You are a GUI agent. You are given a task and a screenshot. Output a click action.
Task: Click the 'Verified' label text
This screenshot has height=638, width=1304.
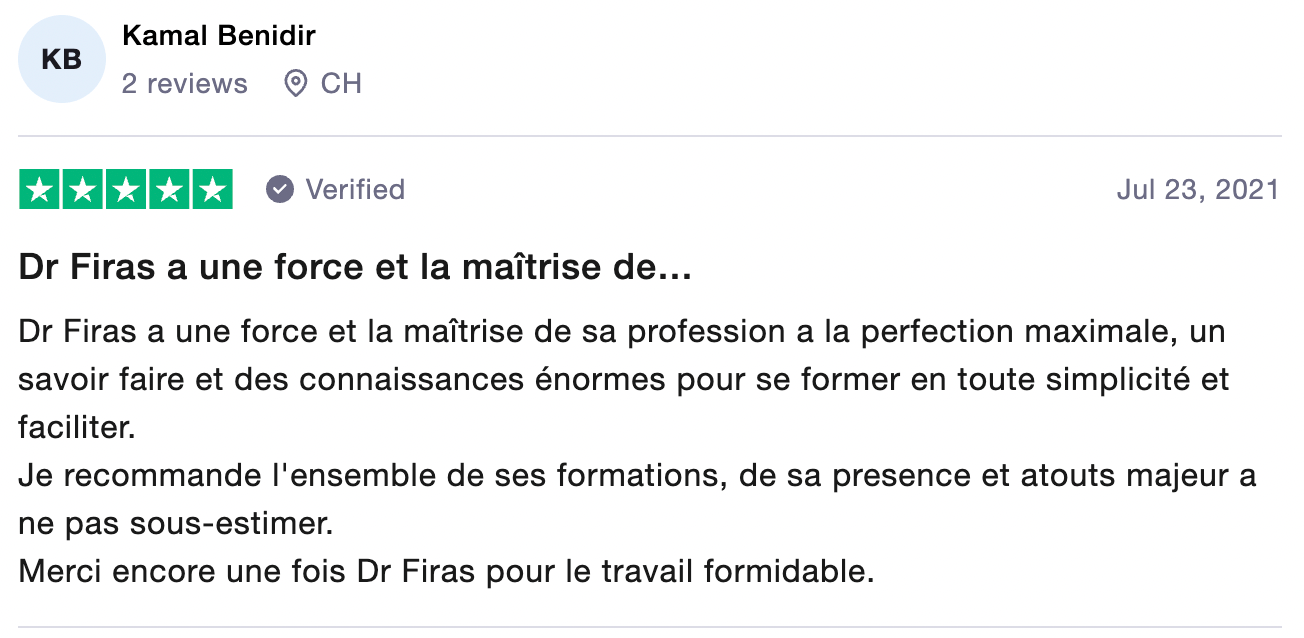355,189
